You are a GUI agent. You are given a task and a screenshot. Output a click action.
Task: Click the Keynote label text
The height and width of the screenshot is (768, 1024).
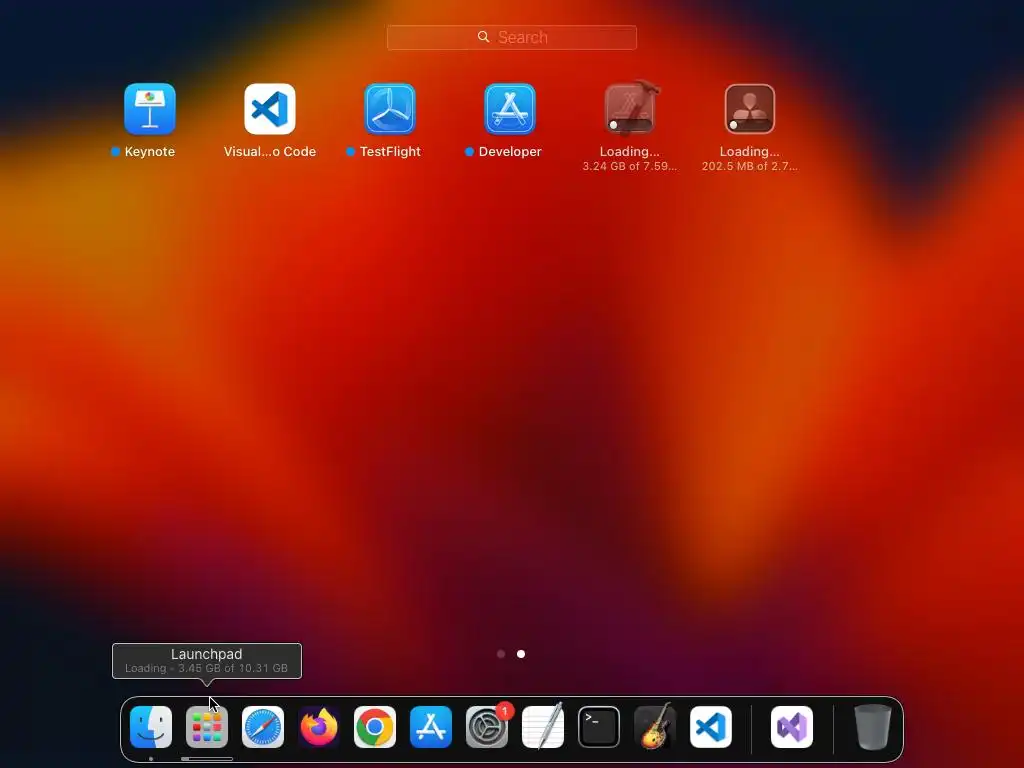150,152
